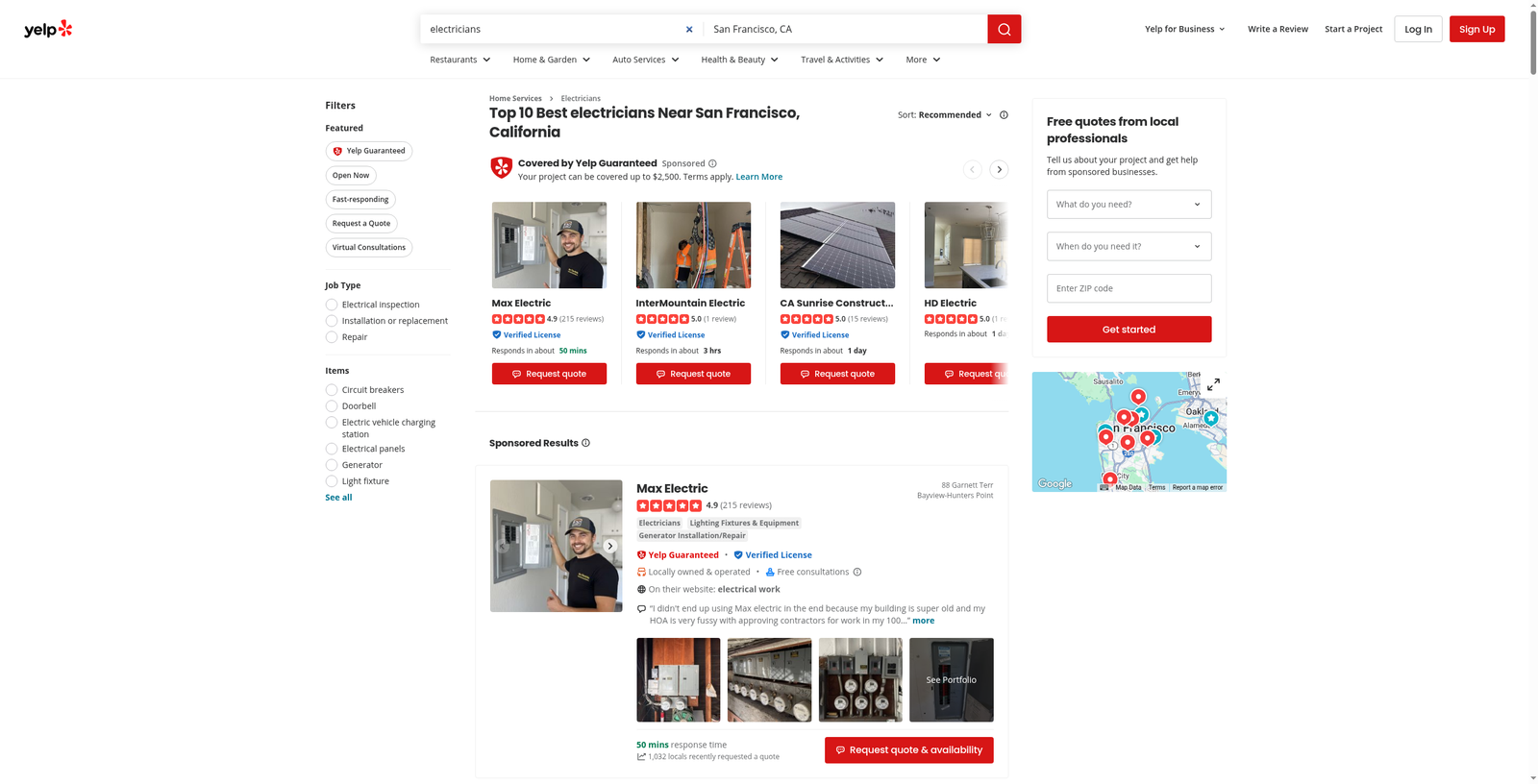Check the Electrical panels item
This screenshot has height=784, width=1538.
331,449
